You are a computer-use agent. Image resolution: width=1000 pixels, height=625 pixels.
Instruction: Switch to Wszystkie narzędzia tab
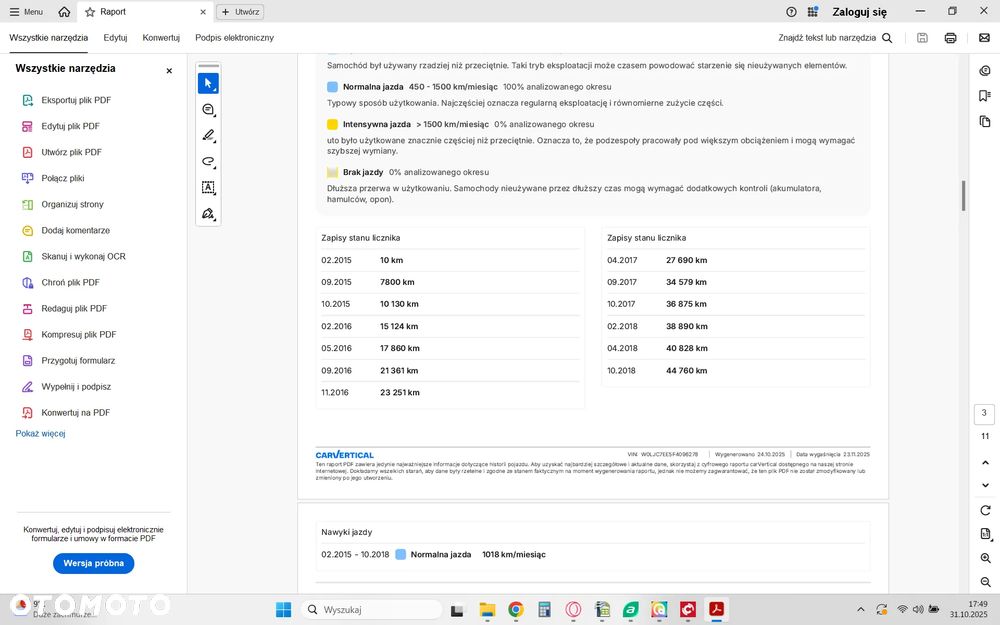tap(48, 38)
